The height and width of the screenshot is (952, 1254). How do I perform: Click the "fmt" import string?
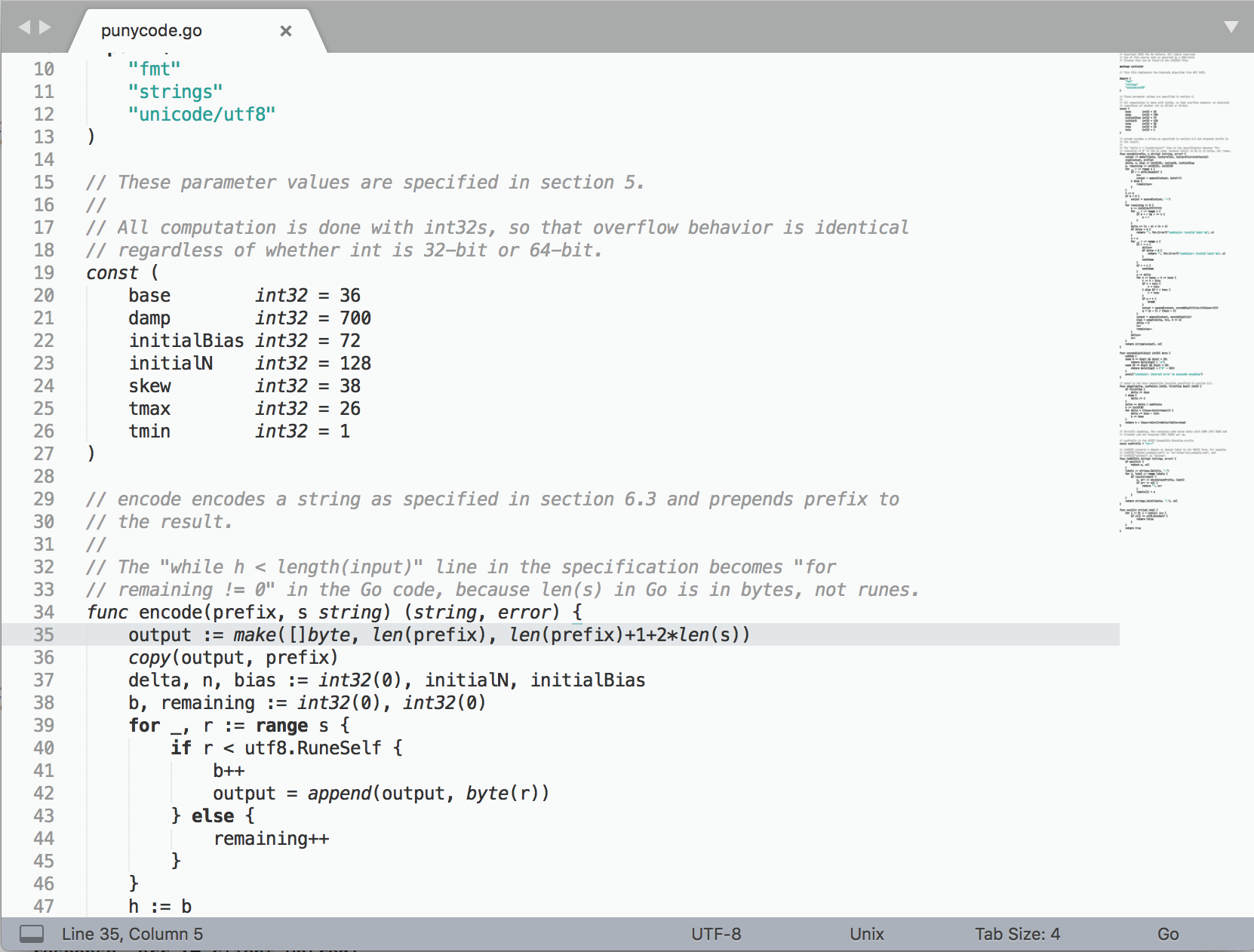[154, 69]
